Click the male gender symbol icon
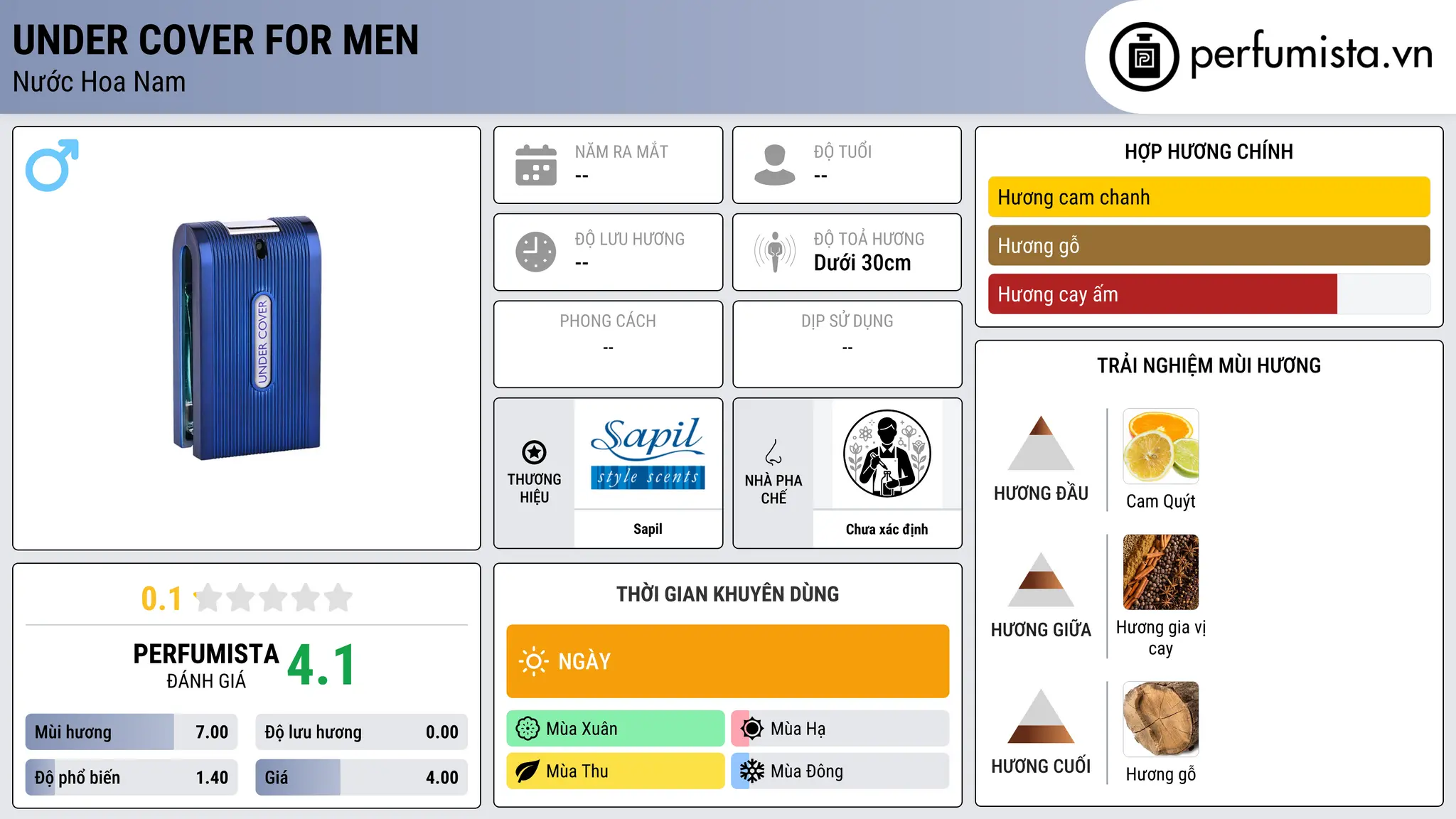Image resolution: width=1456 pixels, height=819 pixels. point(52,165)
